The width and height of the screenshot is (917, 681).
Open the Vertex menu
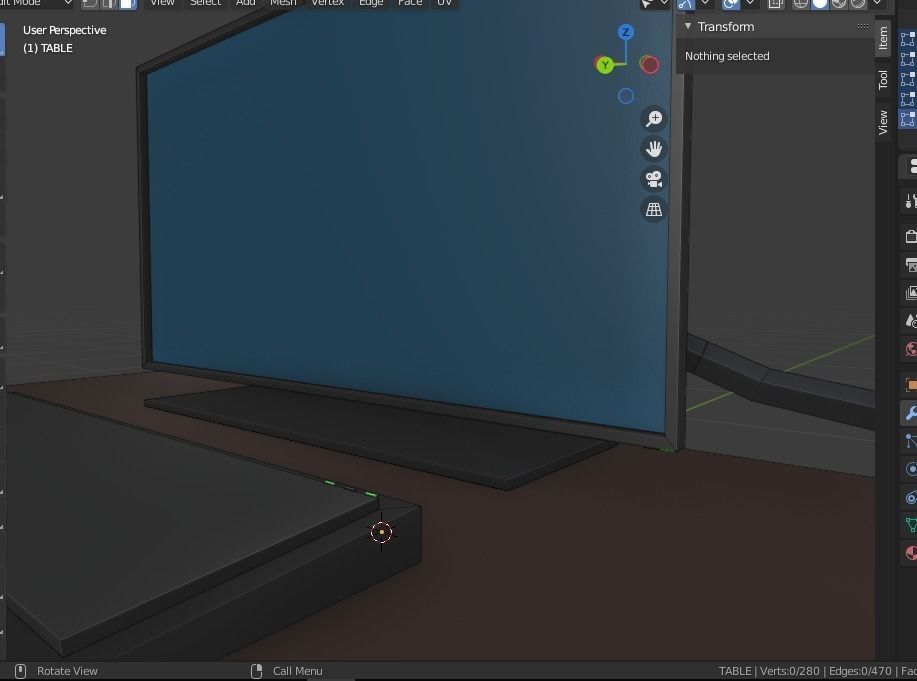[328, 3]
